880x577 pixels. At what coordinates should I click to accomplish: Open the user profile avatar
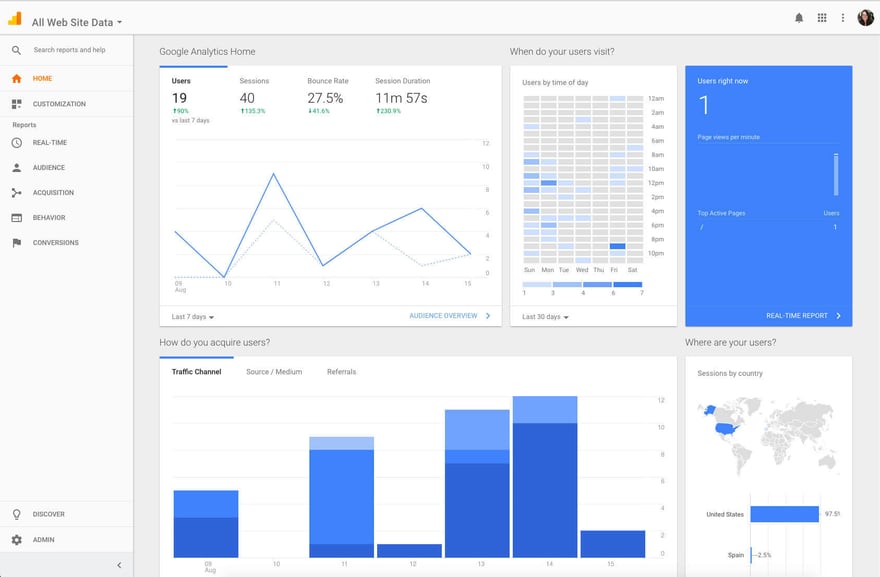click(865, 17)
